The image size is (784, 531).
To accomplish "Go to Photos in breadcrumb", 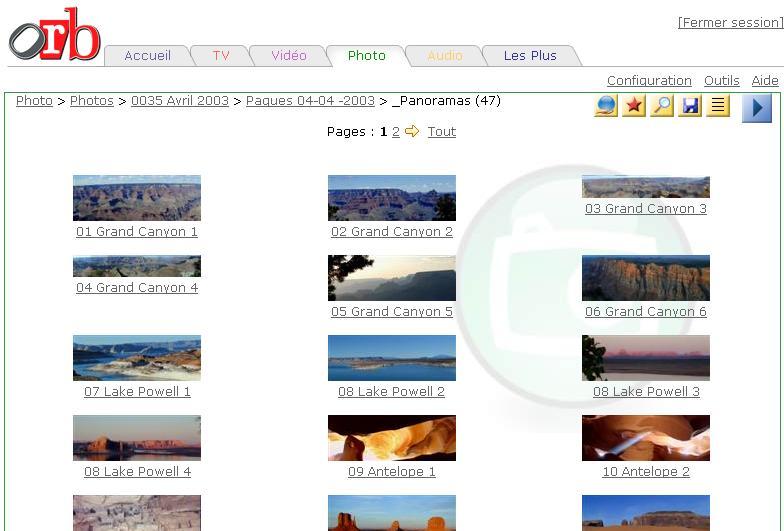I will pos(92,100).
